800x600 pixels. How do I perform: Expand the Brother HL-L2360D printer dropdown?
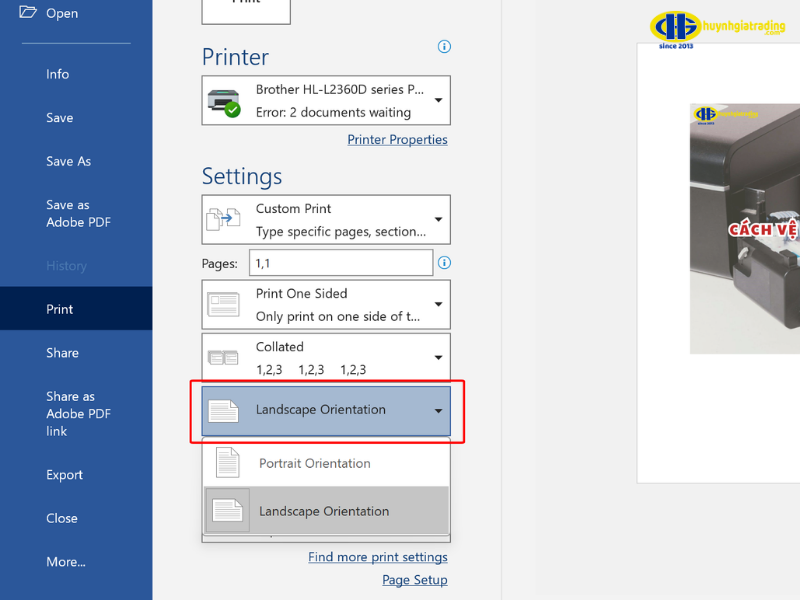coord(438,101)
